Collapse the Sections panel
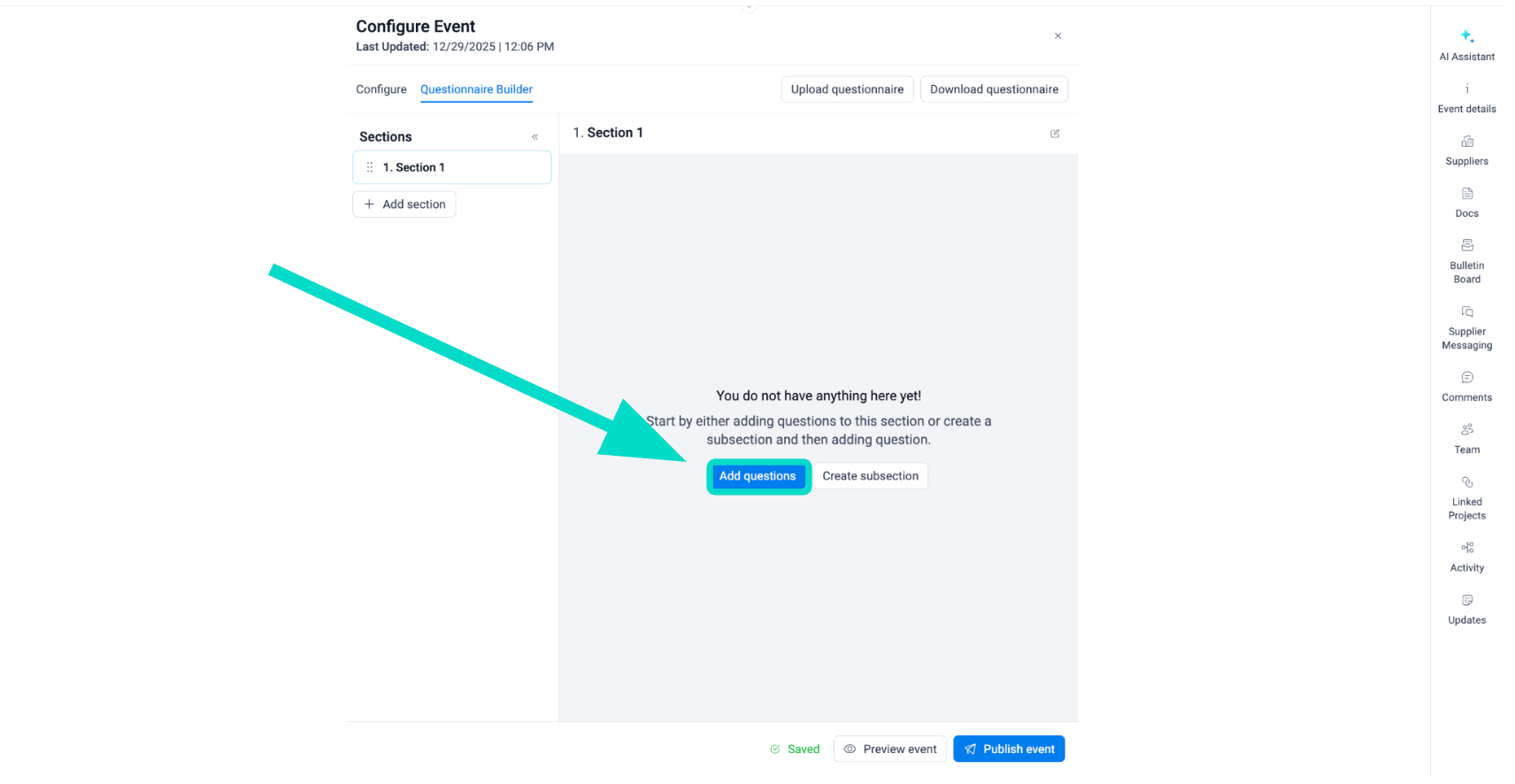Image resolution: width=1515 pixels, height=784 pixels. pos(534,137)
